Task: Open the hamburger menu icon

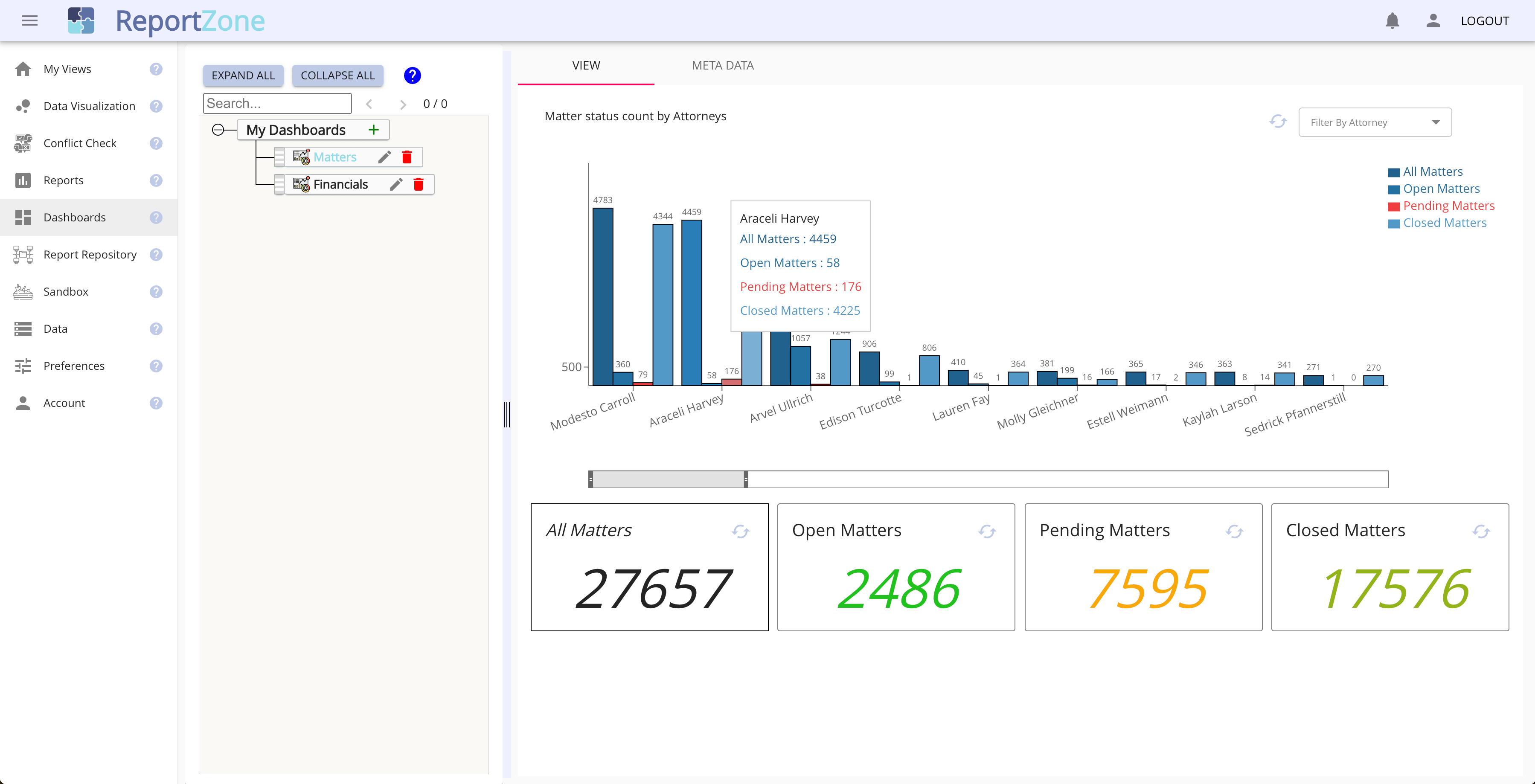Action: point(30,21)
